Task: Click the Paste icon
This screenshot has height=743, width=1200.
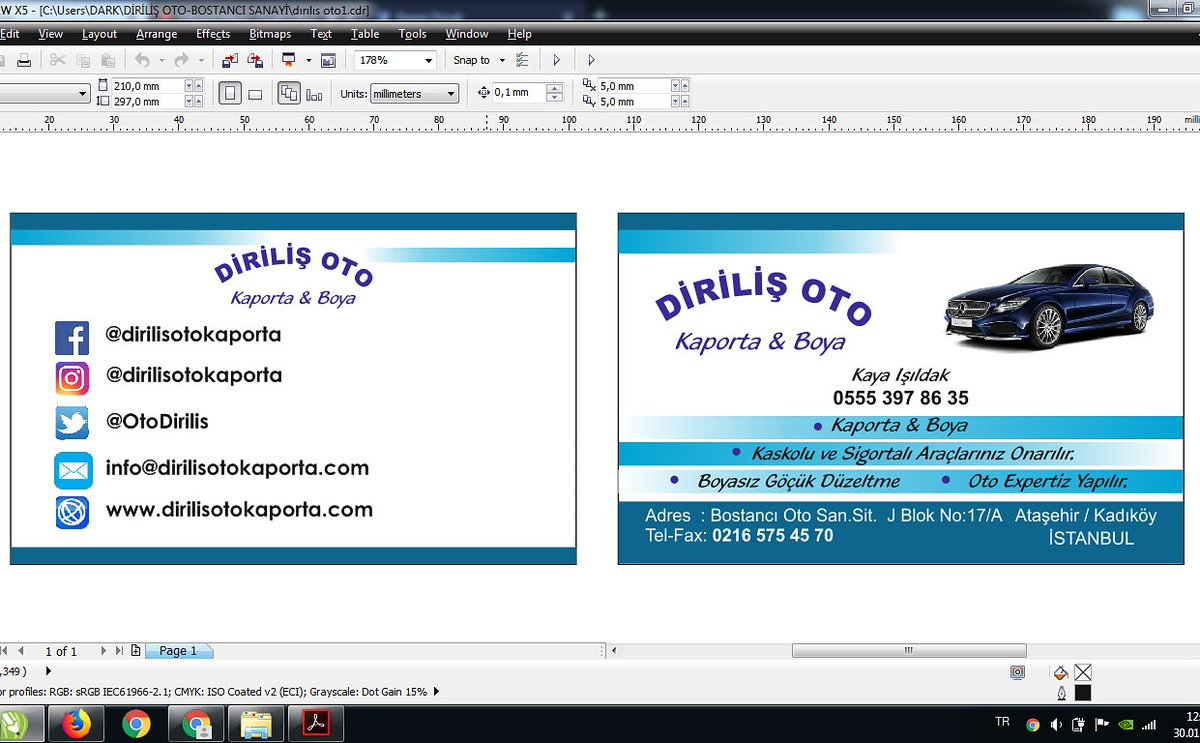Action: 107,60
